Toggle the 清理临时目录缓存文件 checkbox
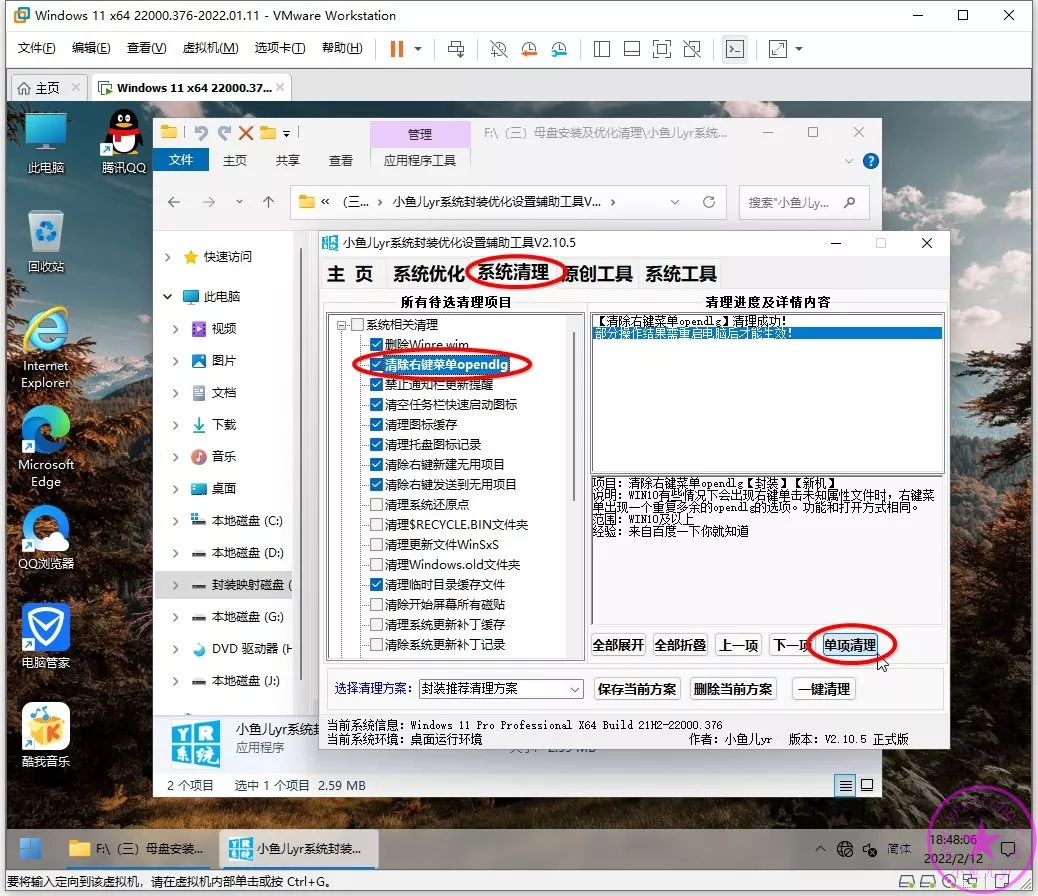1038x896 pixels. coord(376,585)
